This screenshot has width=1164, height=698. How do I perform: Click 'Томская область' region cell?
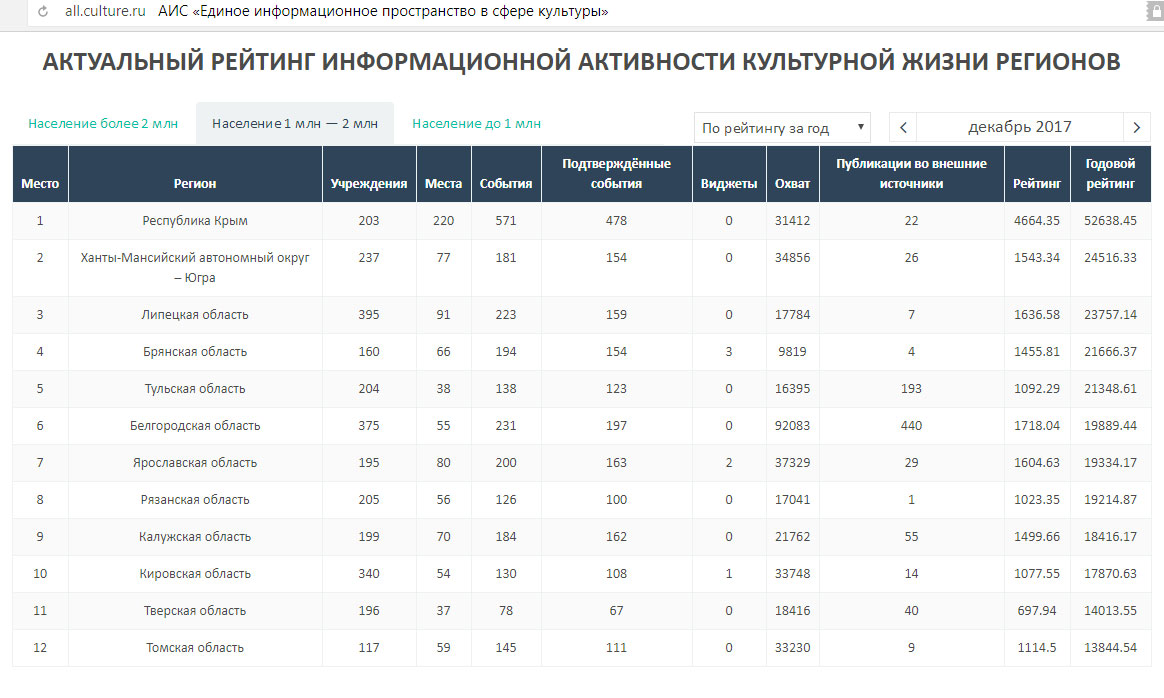195,648
